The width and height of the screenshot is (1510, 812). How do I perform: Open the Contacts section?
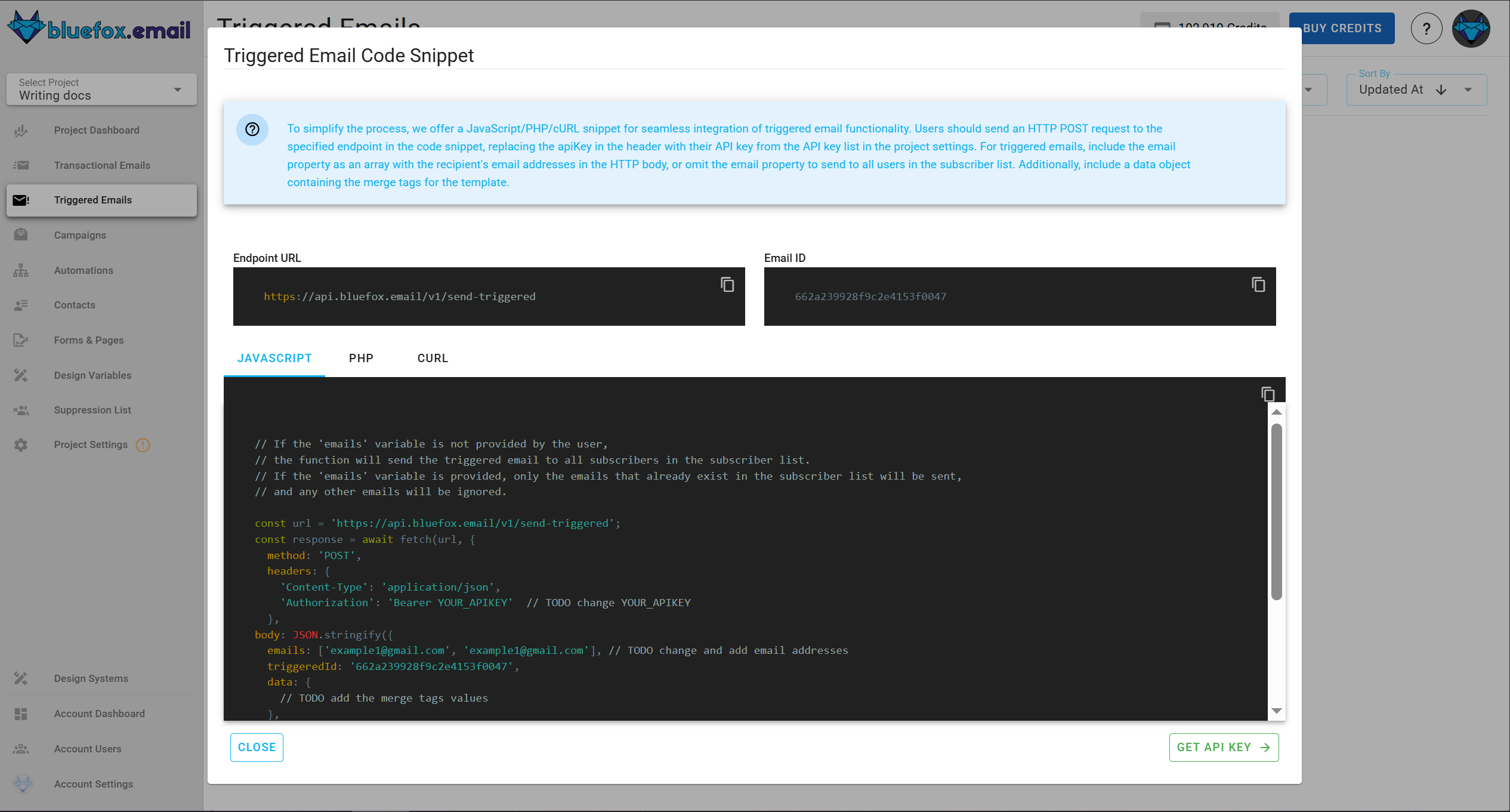(x=74, y=305)
